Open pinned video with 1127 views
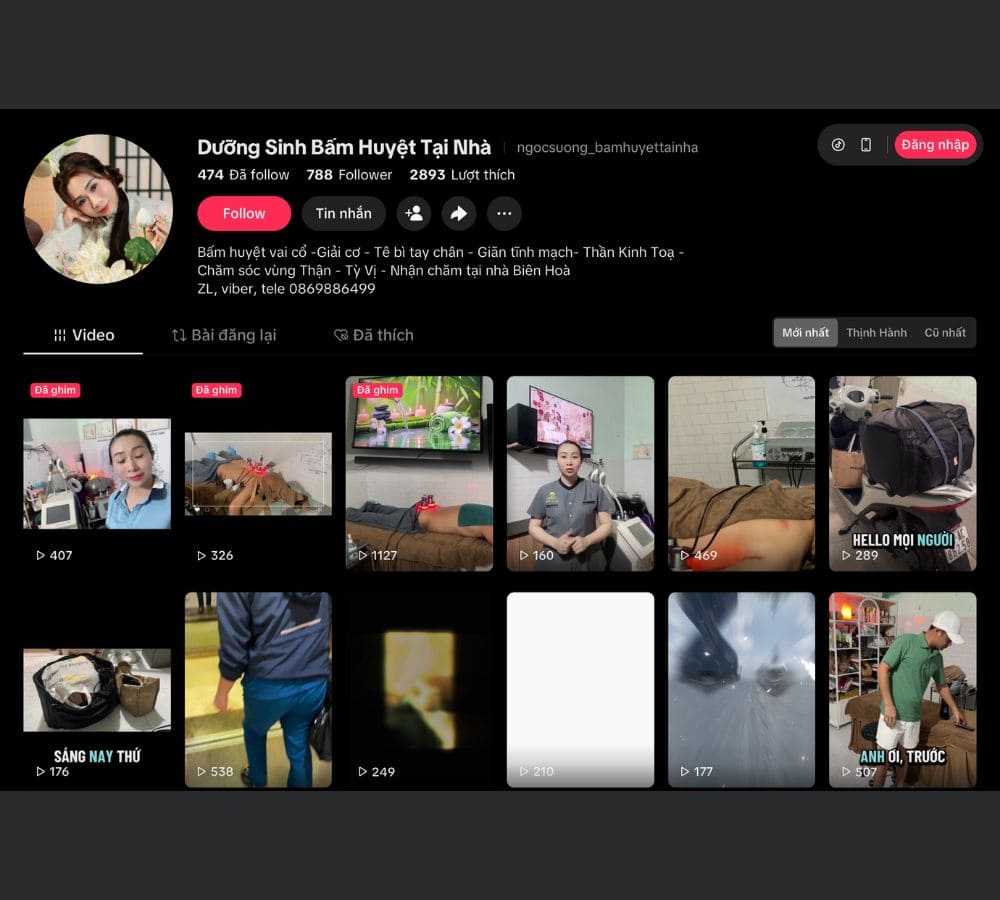 (x=419, y=473)
